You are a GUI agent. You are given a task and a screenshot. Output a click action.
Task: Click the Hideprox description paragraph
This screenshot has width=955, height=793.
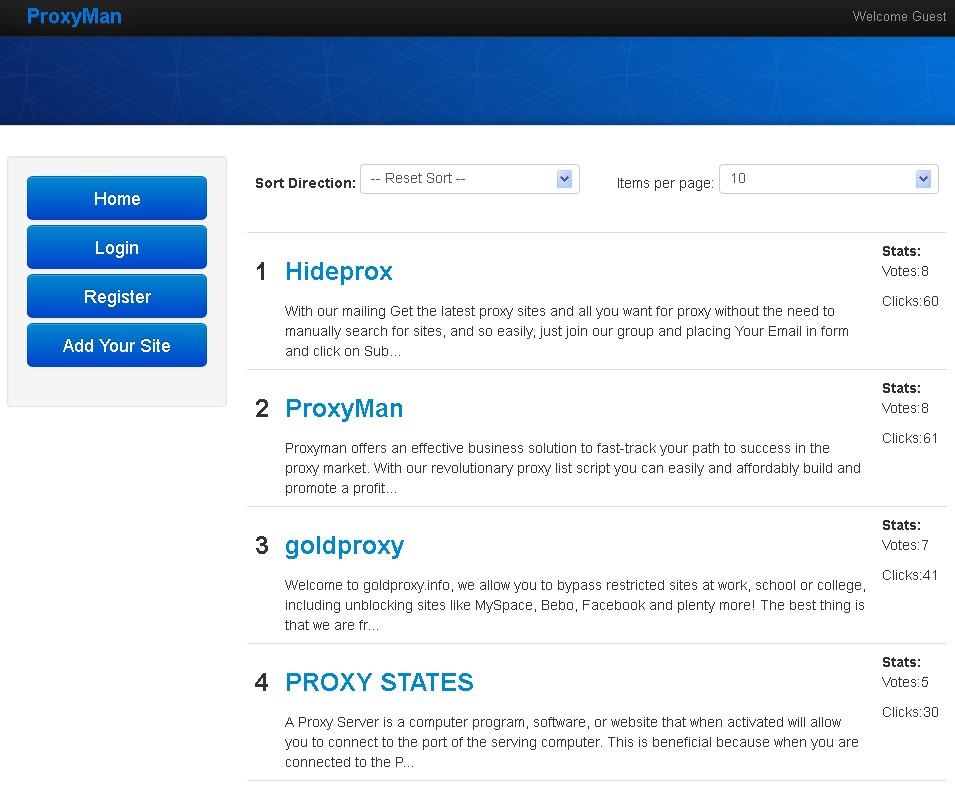tap(567, 331)
